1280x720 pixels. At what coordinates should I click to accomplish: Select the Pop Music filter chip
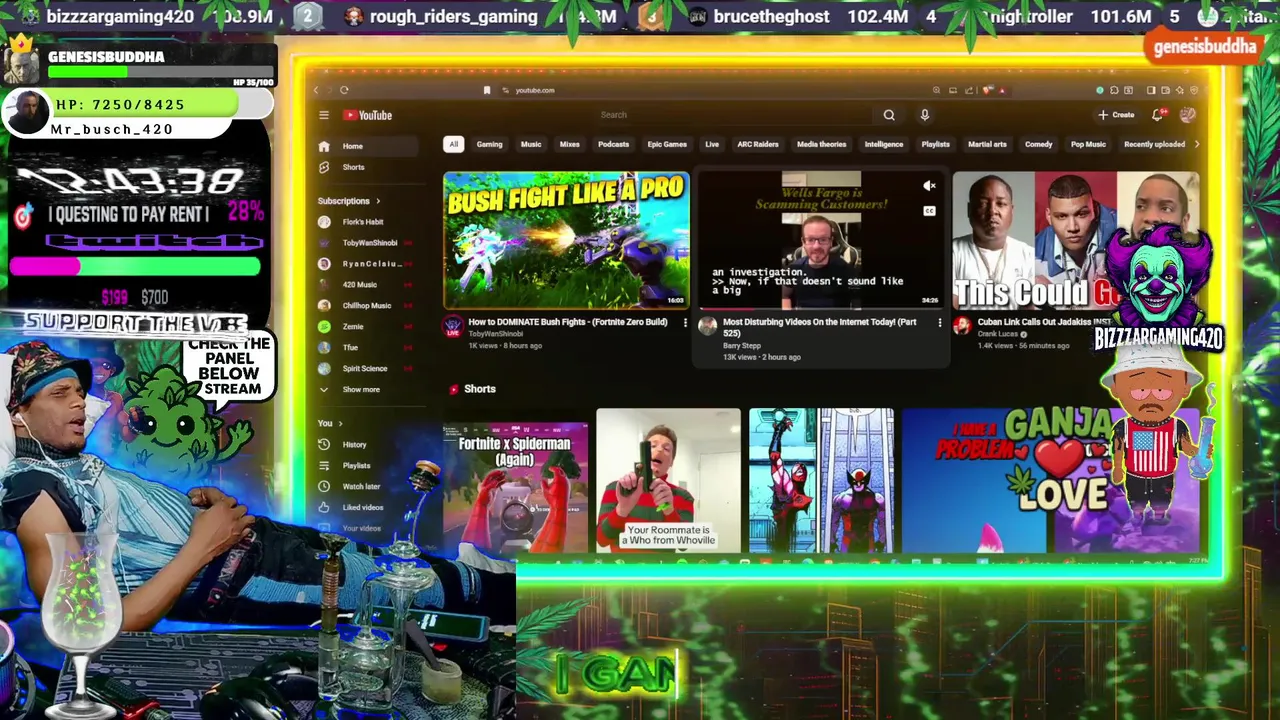[1088, 144]
